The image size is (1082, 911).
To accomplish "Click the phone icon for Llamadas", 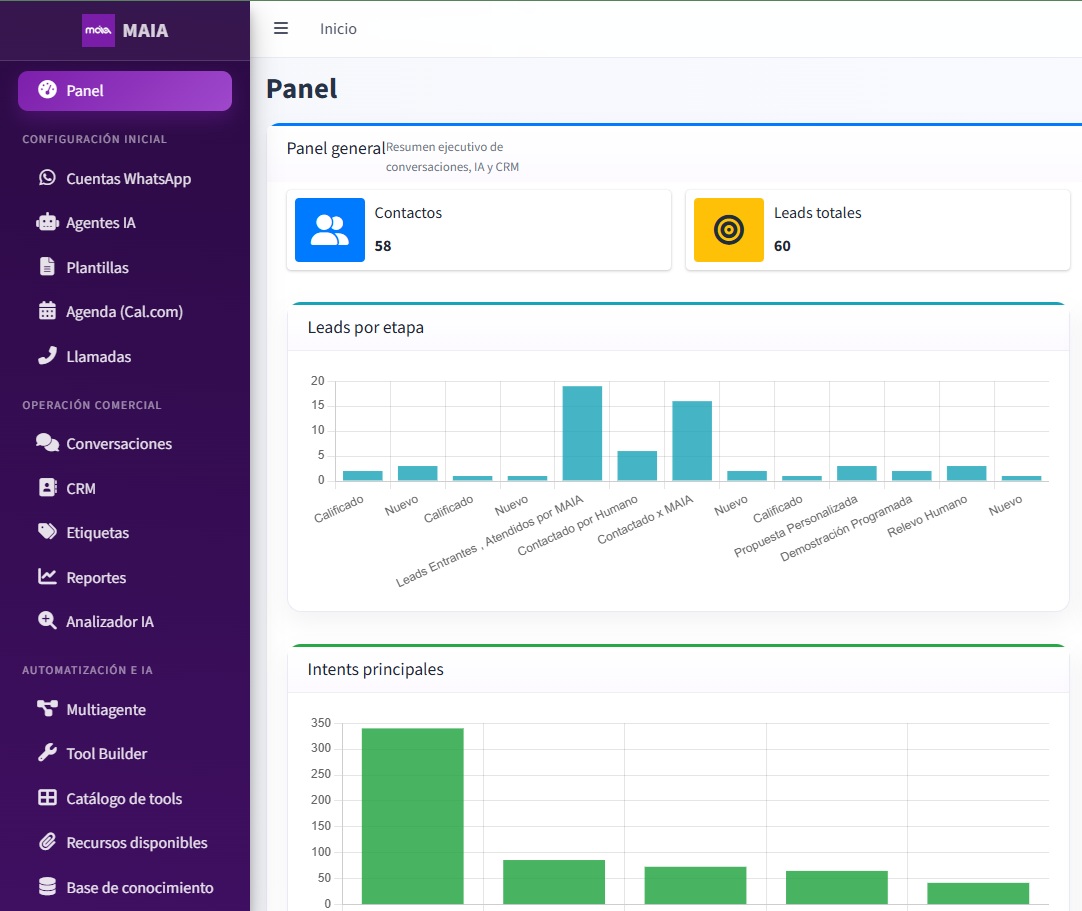I will [x=48, y=355].
